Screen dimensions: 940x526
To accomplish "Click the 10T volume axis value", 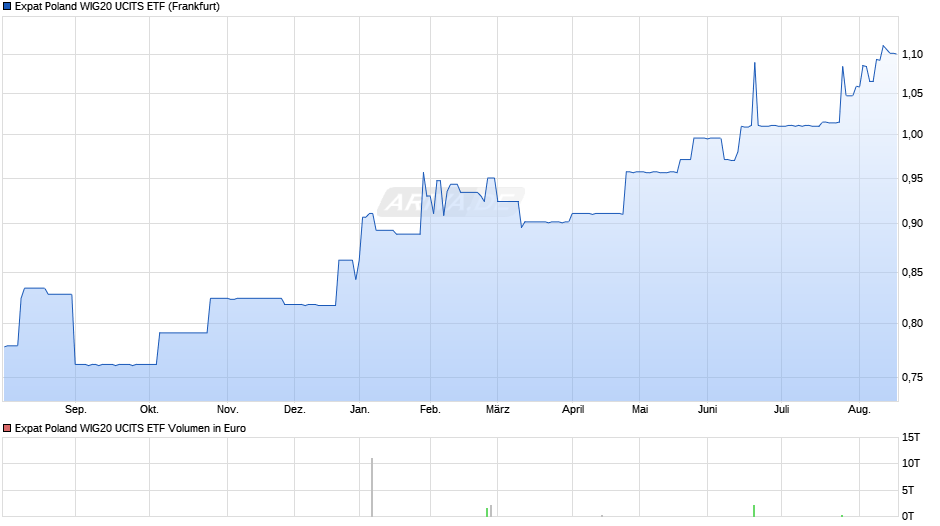I will pos(911,464).
